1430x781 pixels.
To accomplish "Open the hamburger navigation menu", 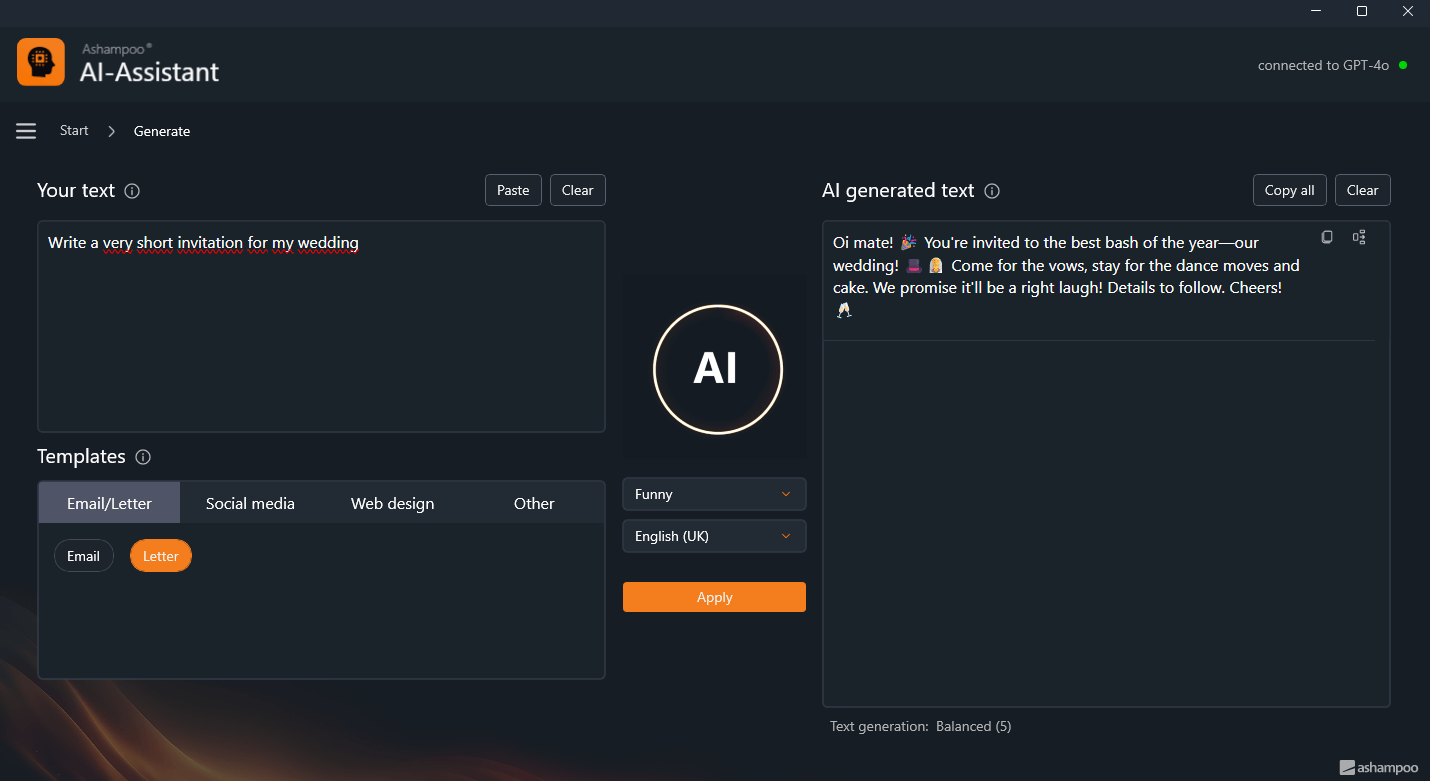I will pos(26,131).
